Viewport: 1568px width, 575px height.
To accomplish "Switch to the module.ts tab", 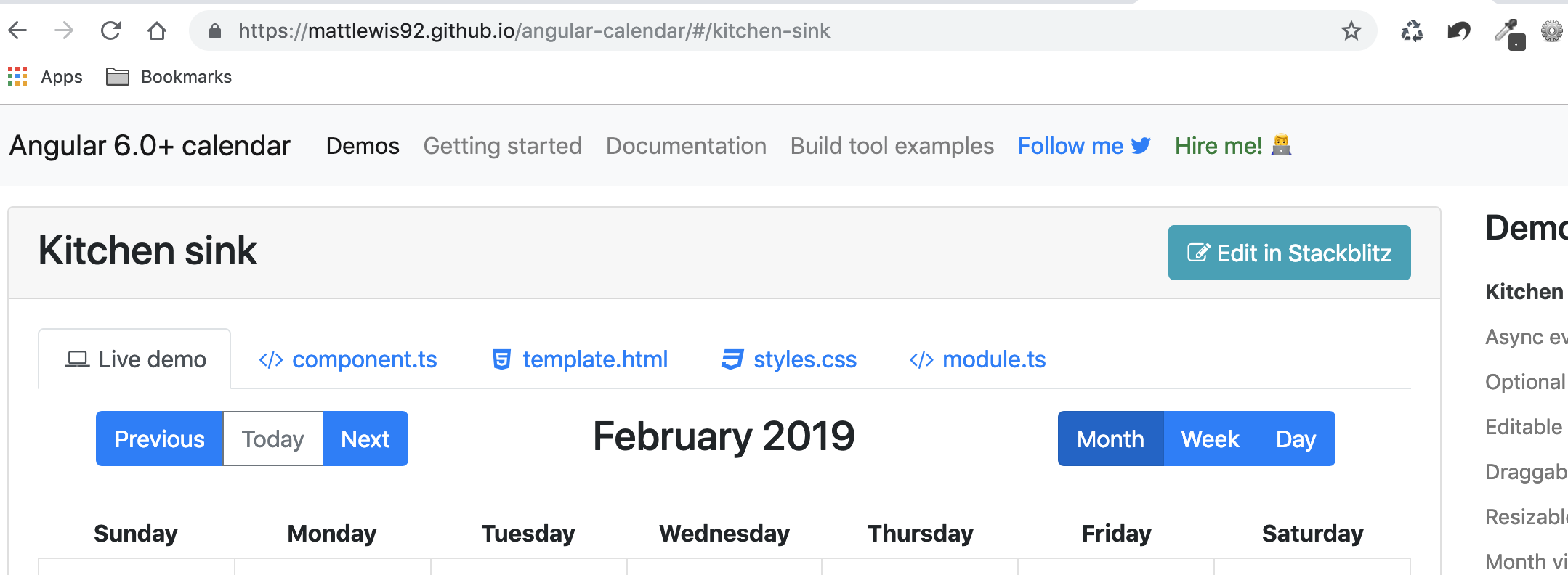I will pos(977,359).
